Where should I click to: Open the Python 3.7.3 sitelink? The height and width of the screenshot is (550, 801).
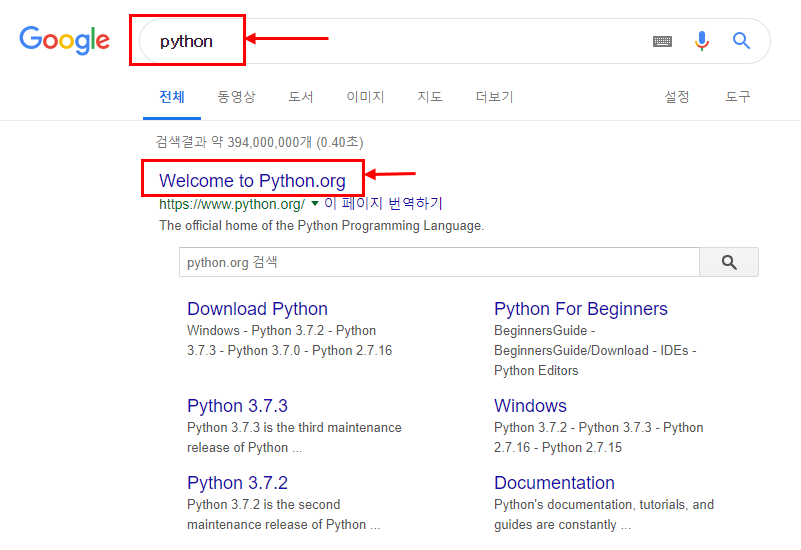(x=238, y=406)
